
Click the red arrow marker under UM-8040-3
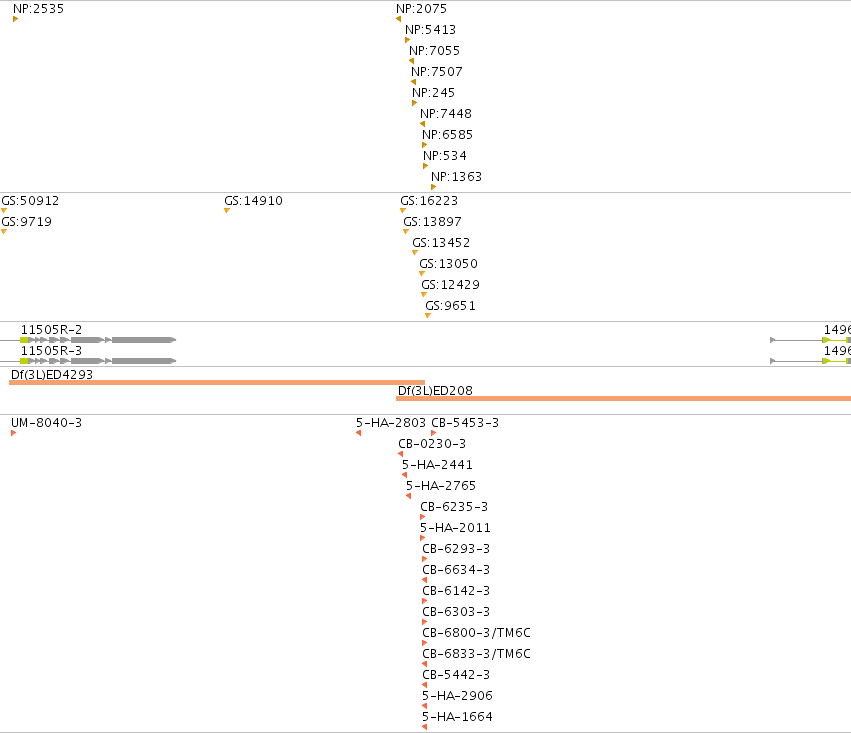tap(14, 433)
